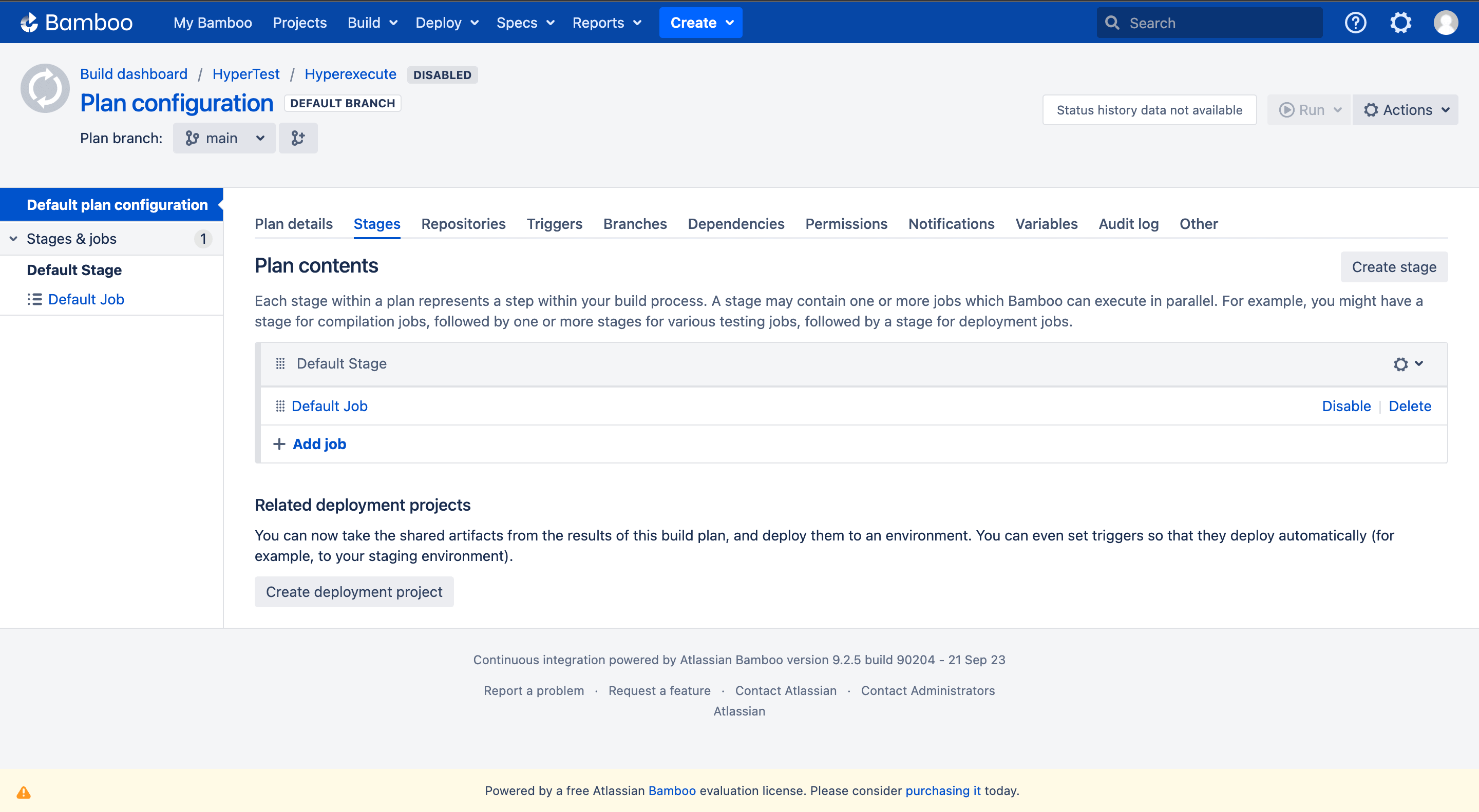Open the administration gear icon
The image size is (1479, 812).
(1400, 23)
